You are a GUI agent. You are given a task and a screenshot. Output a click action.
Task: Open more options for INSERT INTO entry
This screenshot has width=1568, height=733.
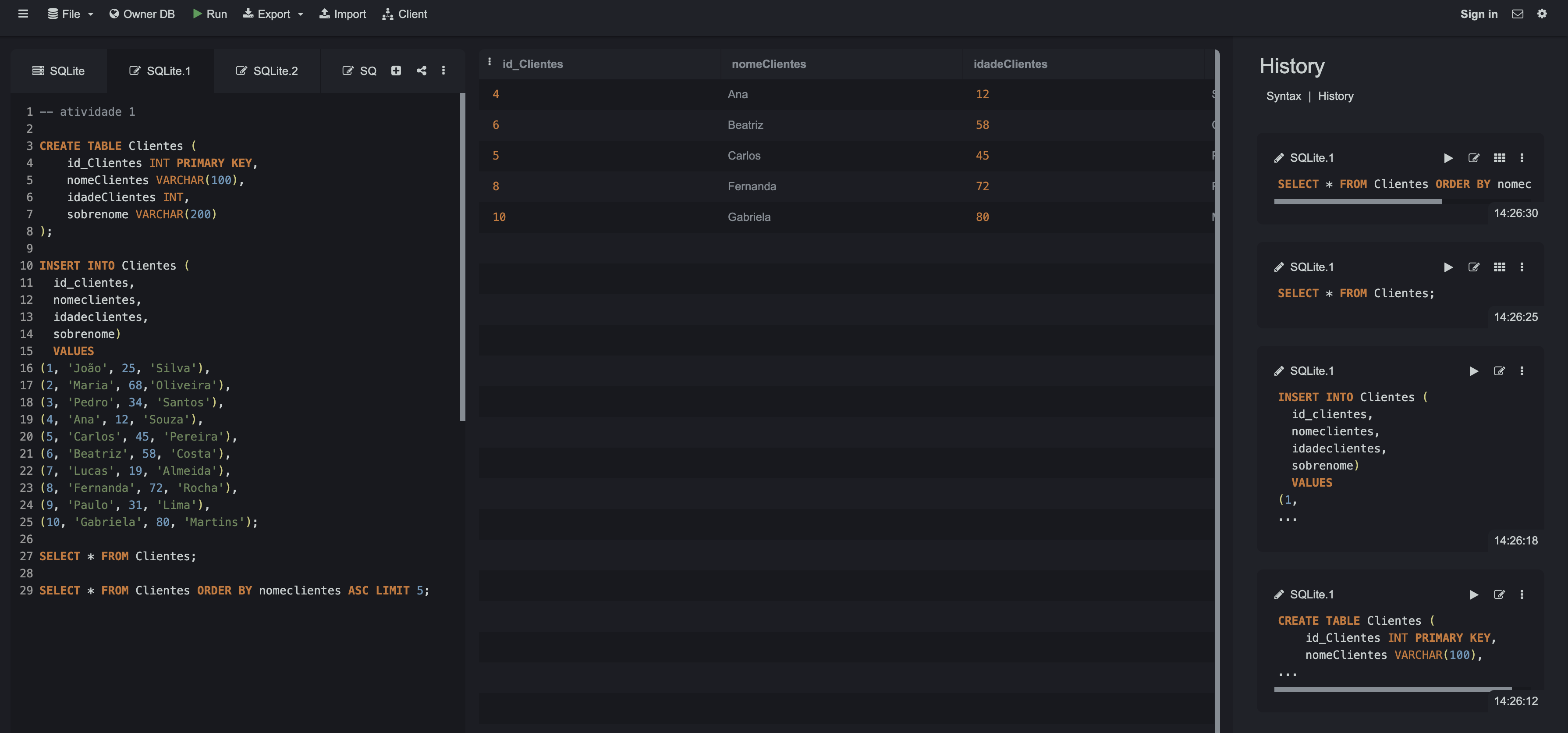click(1522, 371)
